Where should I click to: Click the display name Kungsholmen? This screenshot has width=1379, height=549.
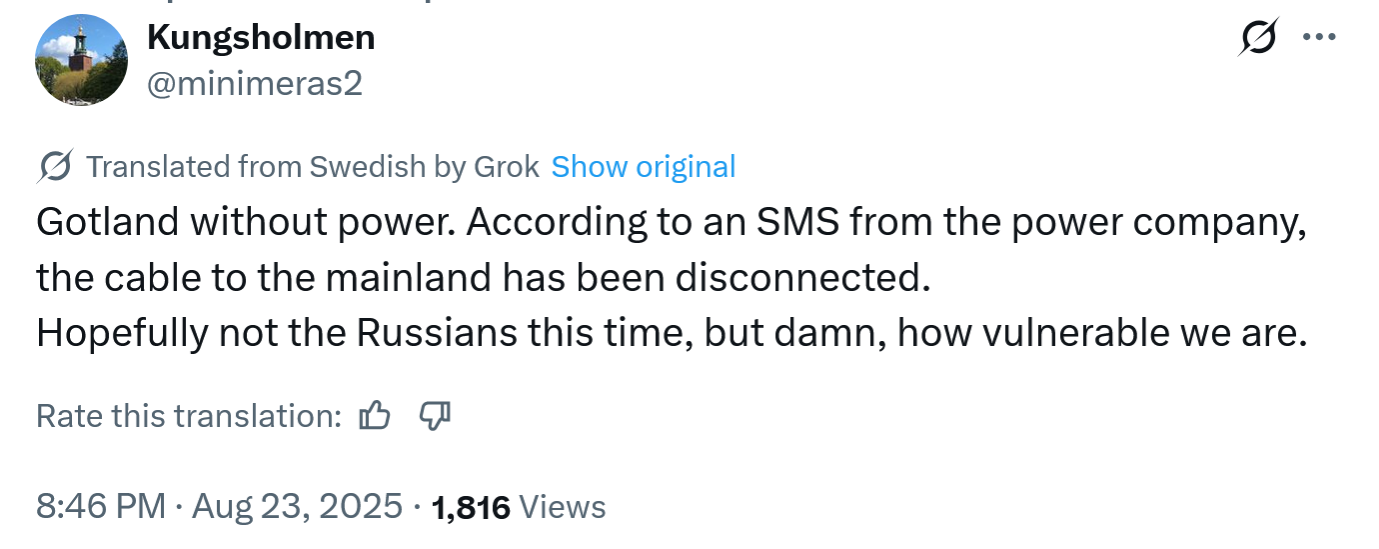click(261, 38)
